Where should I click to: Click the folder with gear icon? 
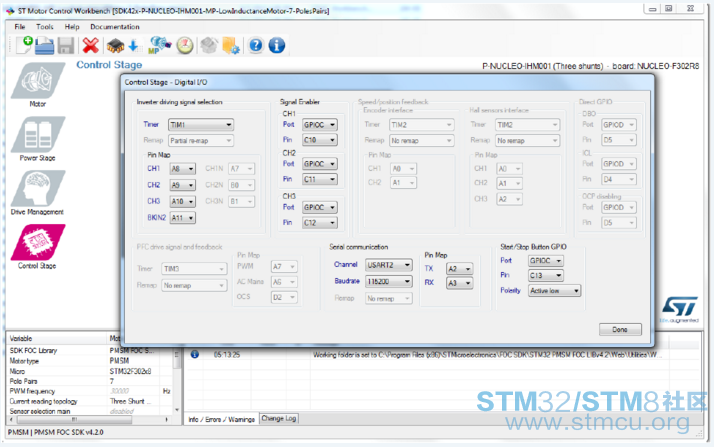231,46
